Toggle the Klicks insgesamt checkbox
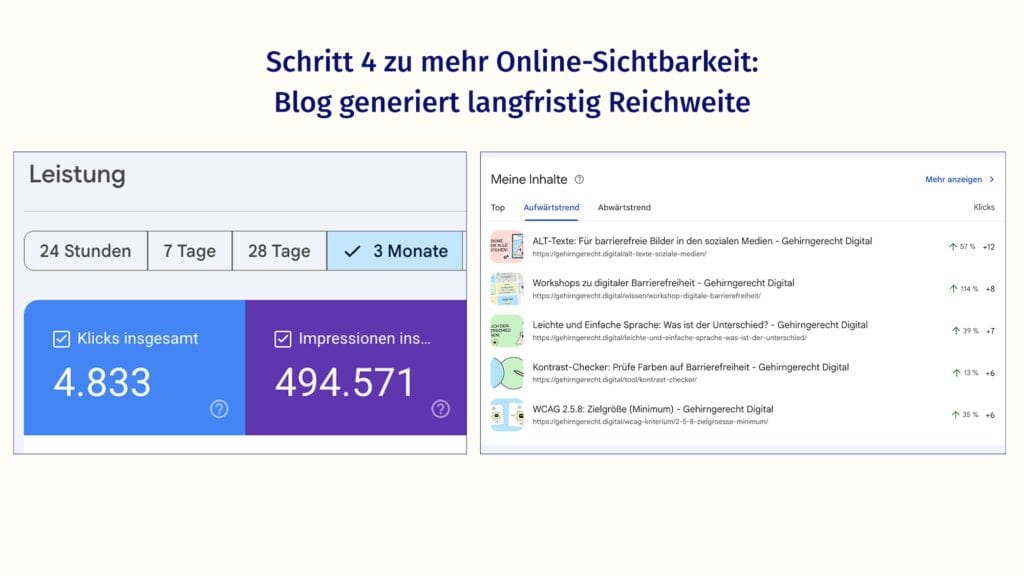The height and width of the screenshot is (576, 1024). (61, 339)
